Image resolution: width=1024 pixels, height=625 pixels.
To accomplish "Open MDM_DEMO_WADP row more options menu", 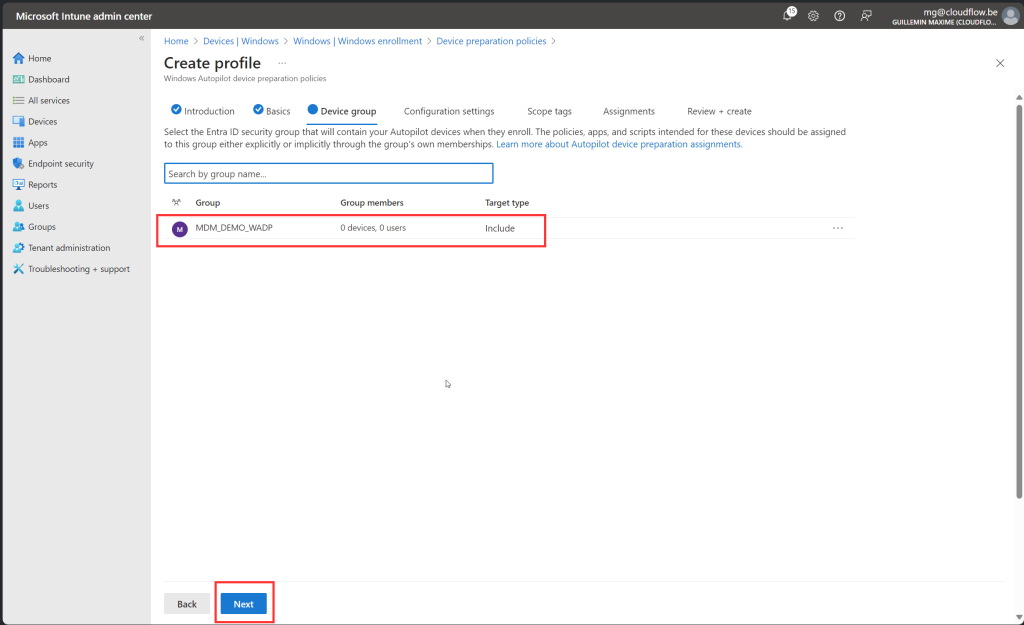I will pos(838,228).
